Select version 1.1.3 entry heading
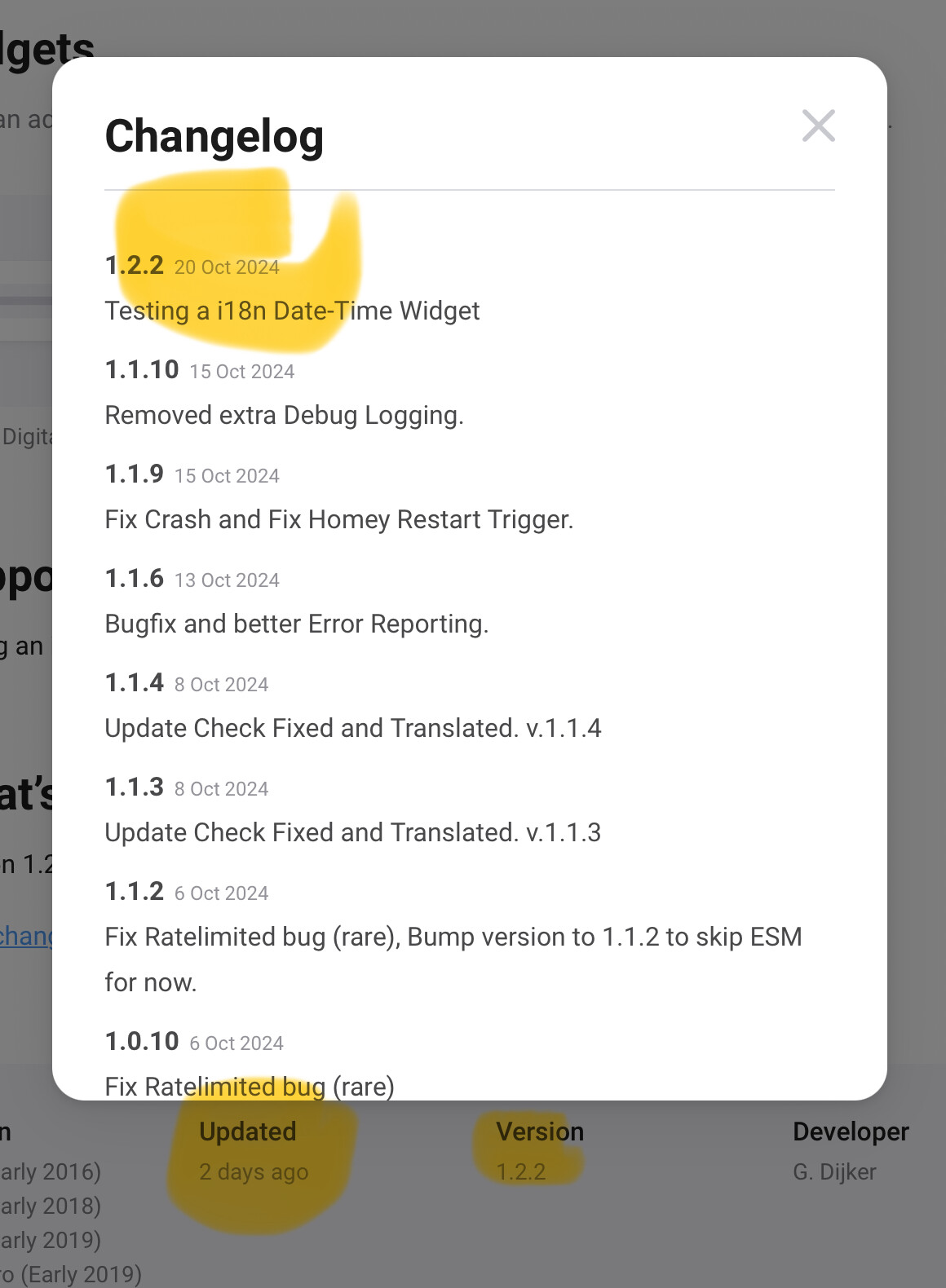946x1288 pixels. click(x=135, y=787)
